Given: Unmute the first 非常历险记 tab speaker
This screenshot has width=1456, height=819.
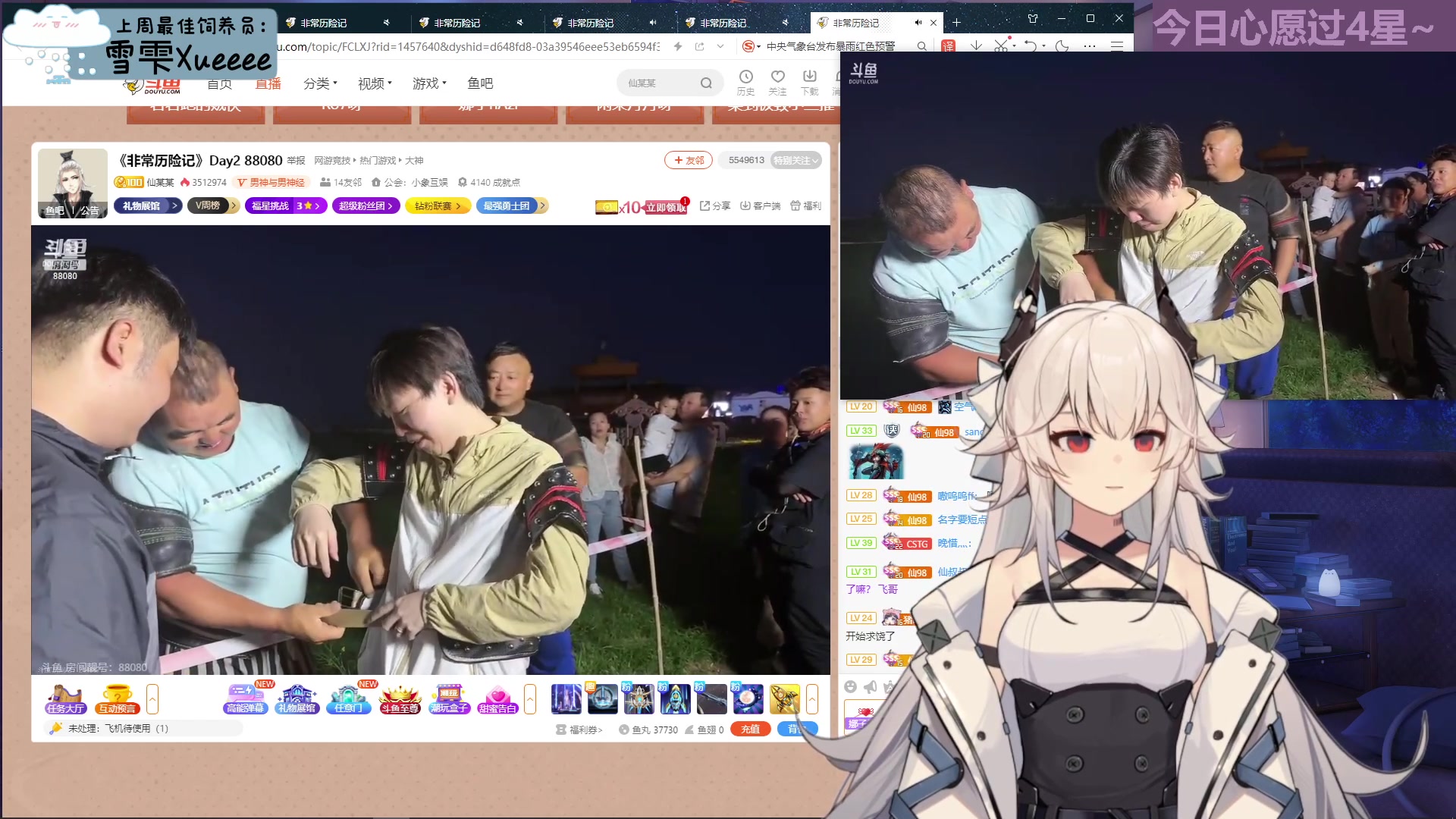Looking at the screenshot, I should [386, 23].
